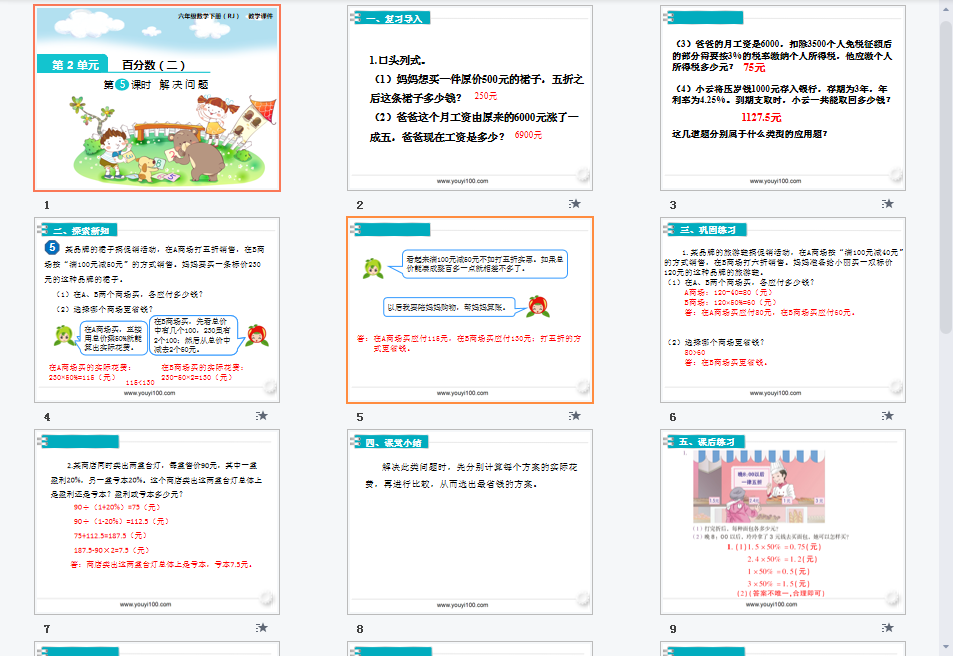Screen dimensions: 953x656
Task: Click the animation star beneath slide 5
Action: 574,416
